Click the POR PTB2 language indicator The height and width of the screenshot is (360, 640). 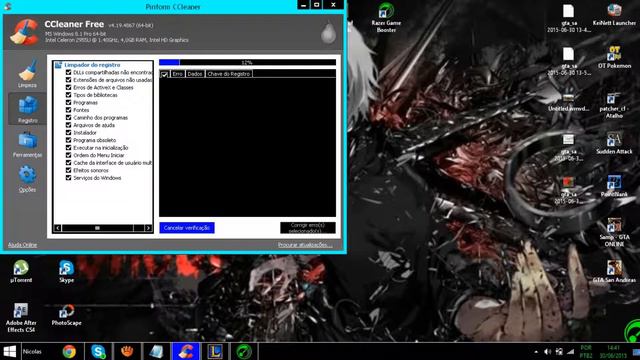click(x=586, y=351)
